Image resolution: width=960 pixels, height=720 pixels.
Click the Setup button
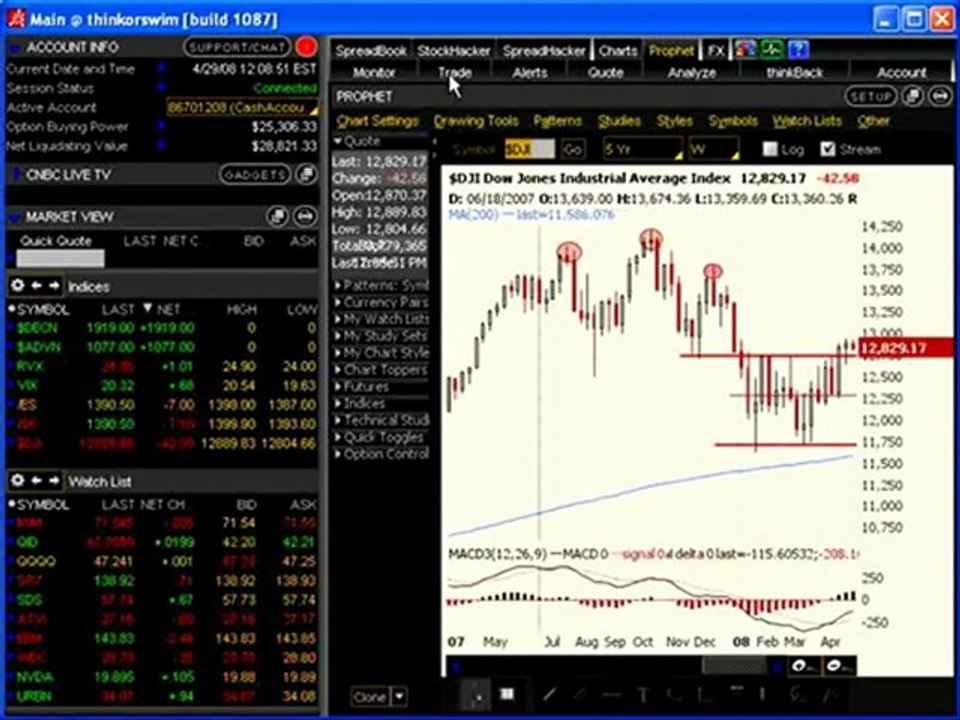[870, 96]
